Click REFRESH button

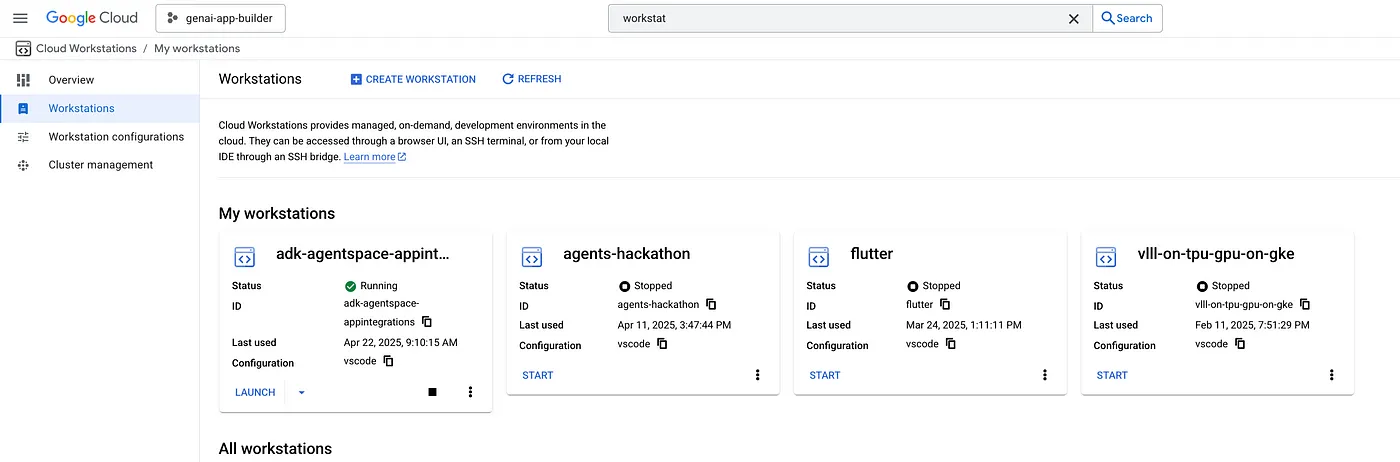[532, 79]
